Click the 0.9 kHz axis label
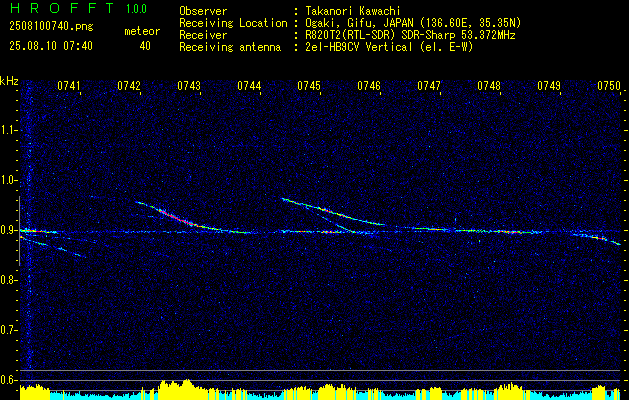629x400 pixels. [9, 230]
